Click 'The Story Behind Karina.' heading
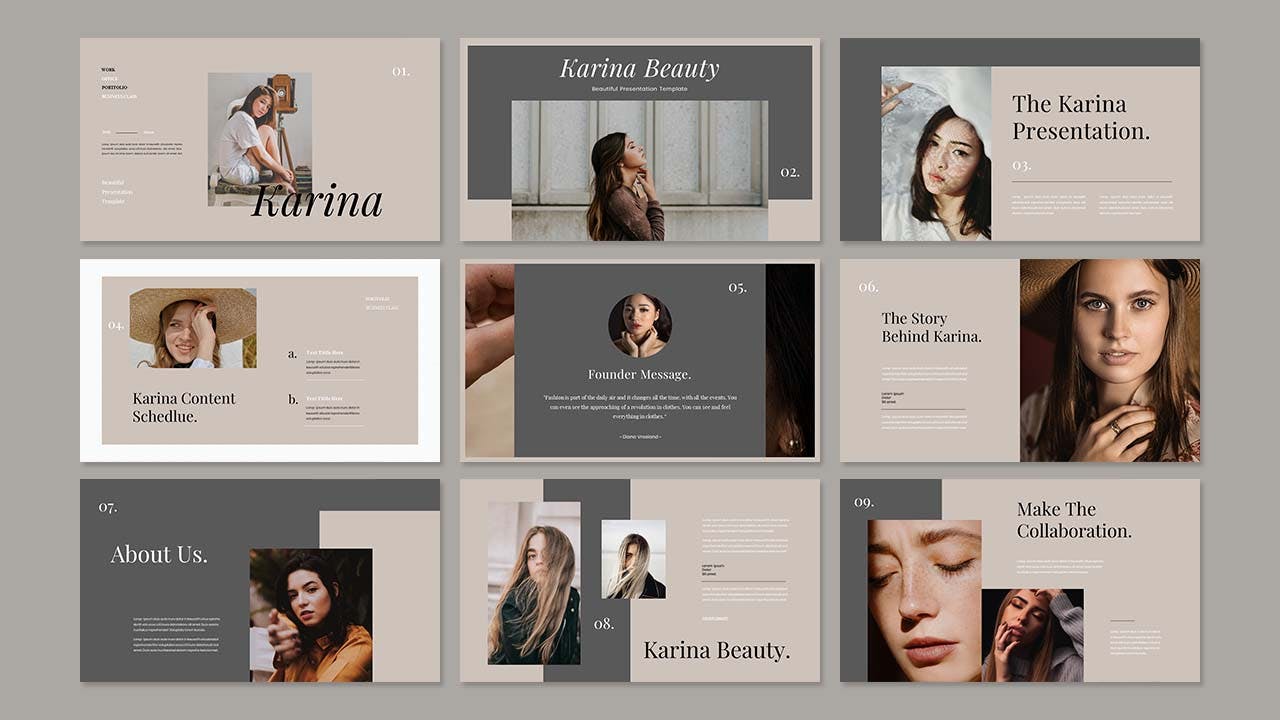Image resolution: width=1280 pixels, height=720 pixels. click(931, 327)
